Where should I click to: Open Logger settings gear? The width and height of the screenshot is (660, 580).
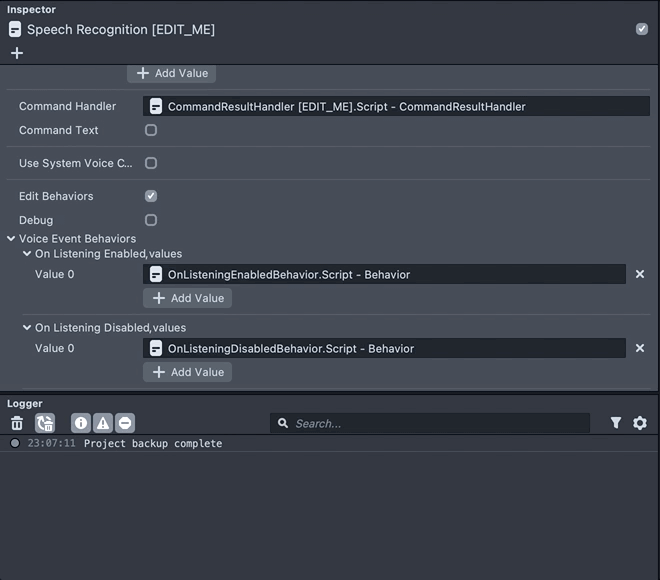coord(640,423)
